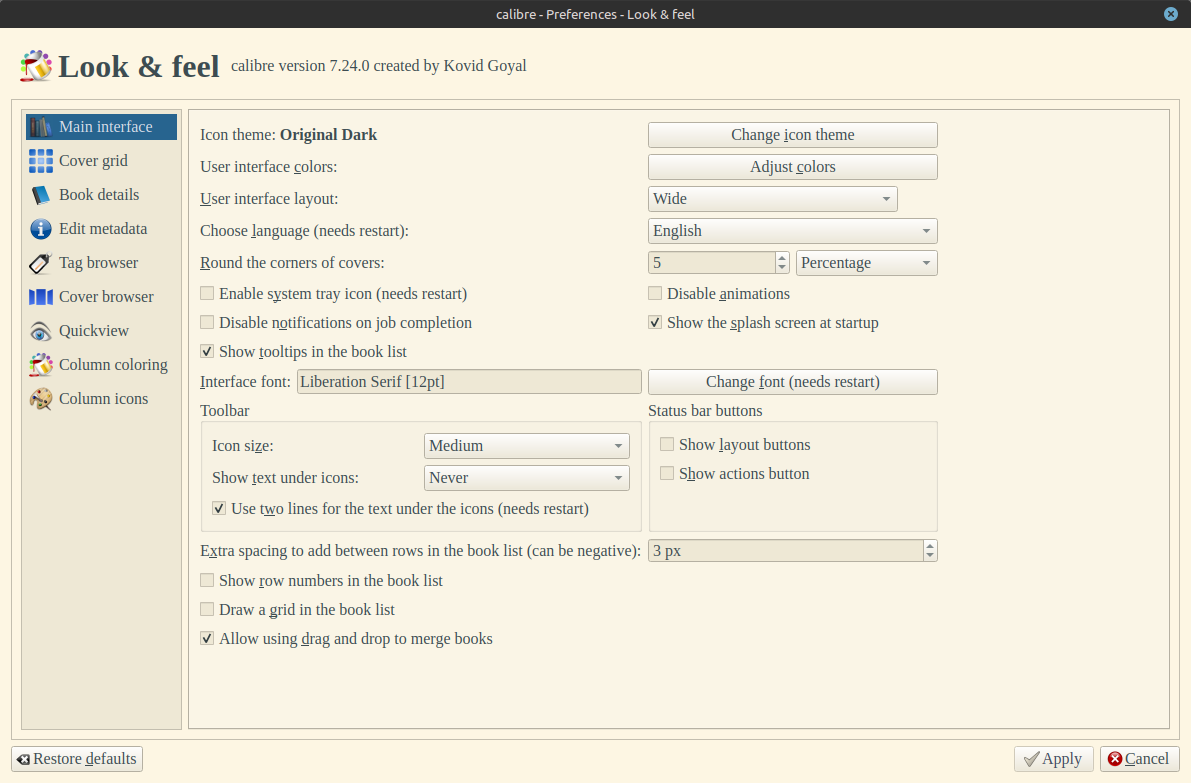The image size is (1191, 783).
Task: Switch to Tag browser section
Action: pyautogui.click(x=102, y=263)
